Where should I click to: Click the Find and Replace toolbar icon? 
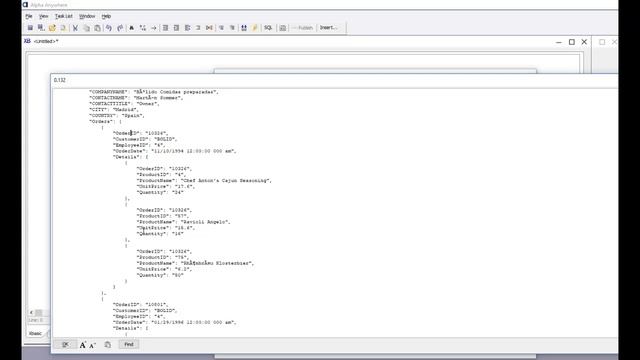[142, 28]
